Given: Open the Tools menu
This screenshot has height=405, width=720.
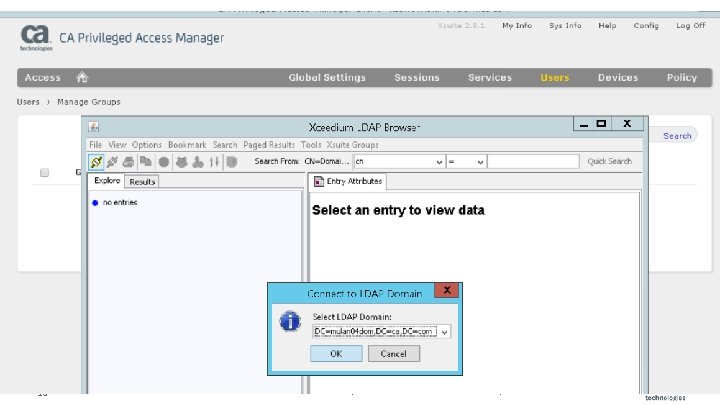Looking at the screenshot, I should point(311,145).
